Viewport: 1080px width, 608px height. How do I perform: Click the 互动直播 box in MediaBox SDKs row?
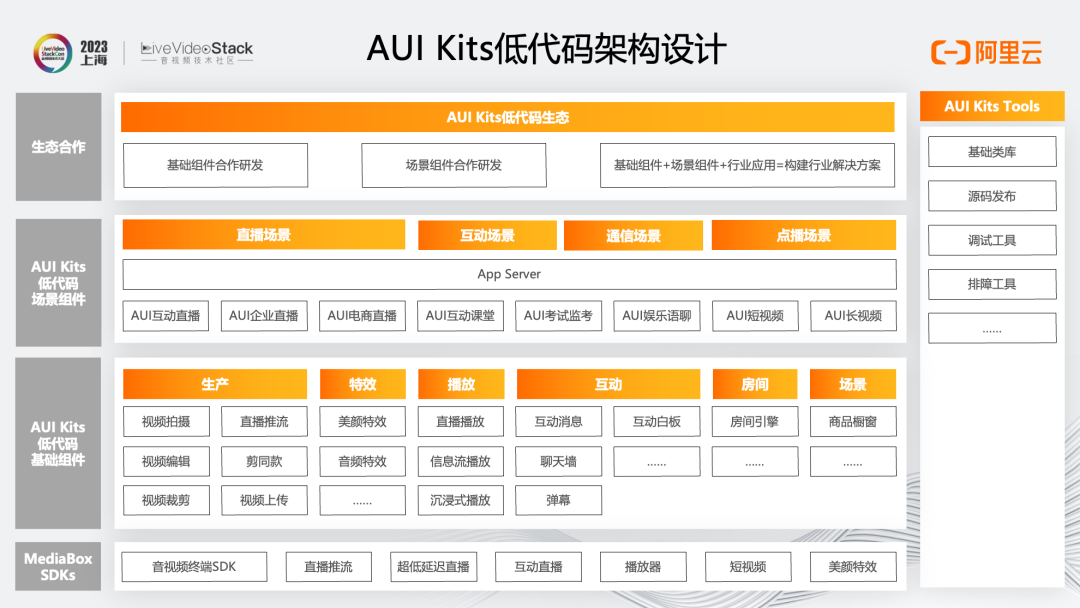[x=539, y=567]
